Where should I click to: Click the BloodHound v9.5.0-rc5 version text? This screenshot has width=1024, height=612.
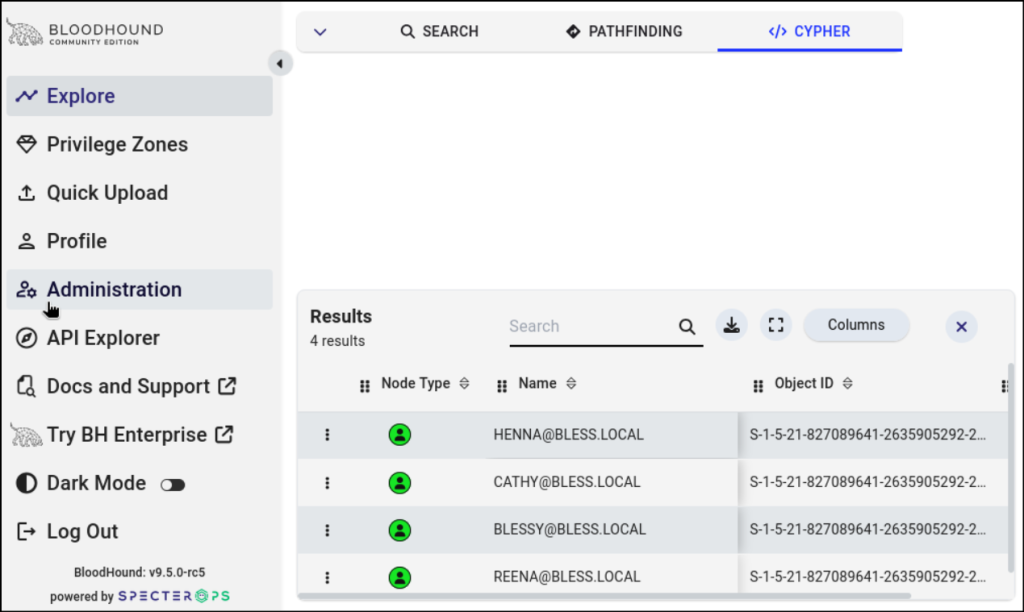[x=139, y=572]
